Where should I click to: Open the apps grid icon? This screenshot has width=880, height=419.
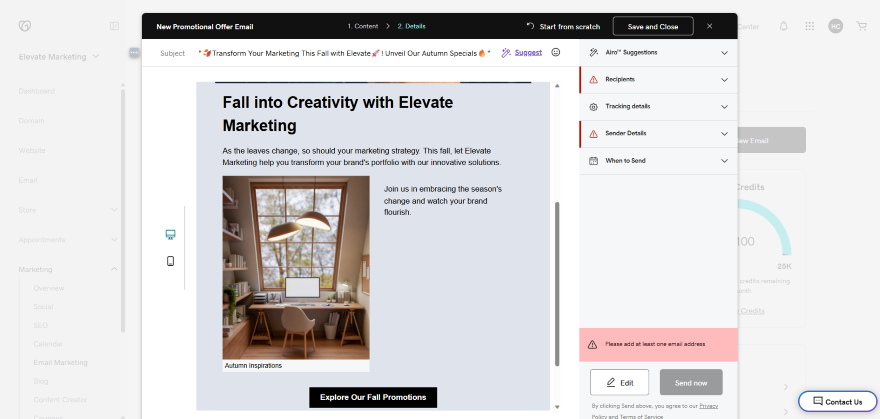click(x=809, y=26)
